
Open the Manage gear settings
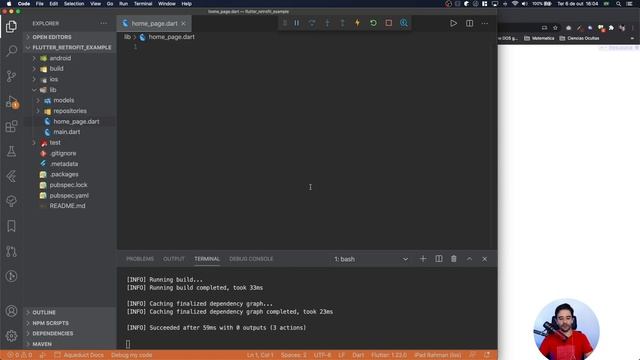point(11,336)
